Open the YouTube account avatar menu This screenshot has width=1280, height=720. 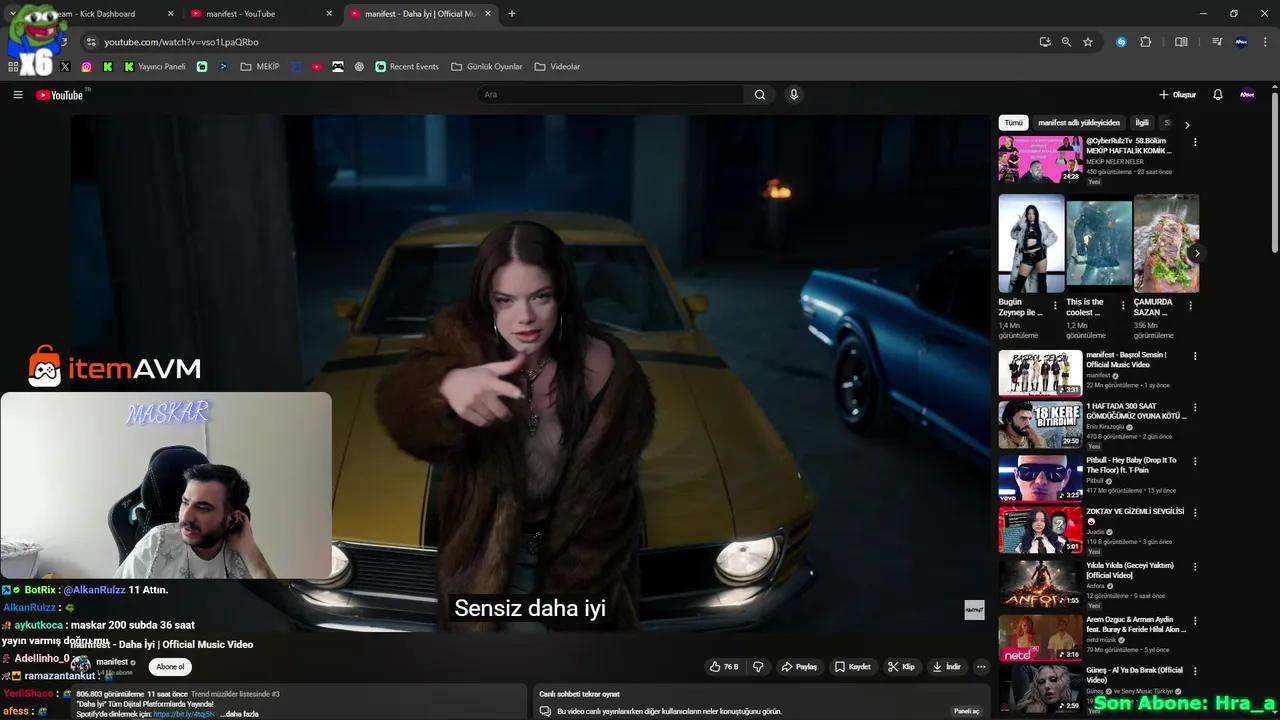1247,95
